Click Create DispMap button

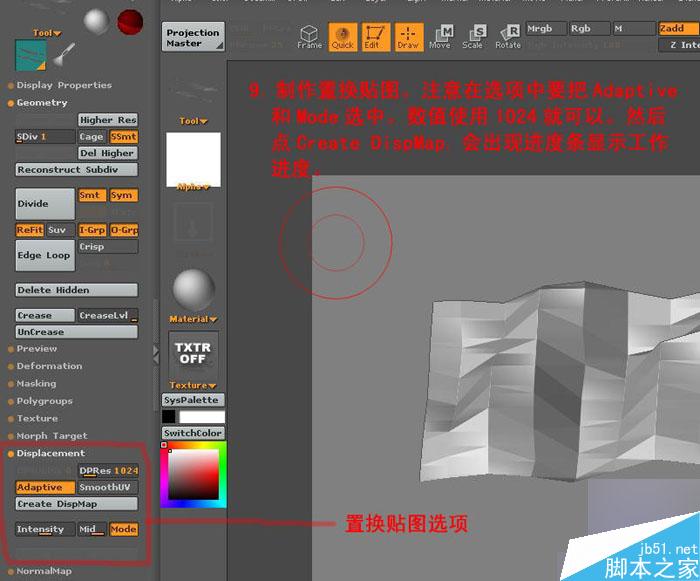(x=77, y=504)
